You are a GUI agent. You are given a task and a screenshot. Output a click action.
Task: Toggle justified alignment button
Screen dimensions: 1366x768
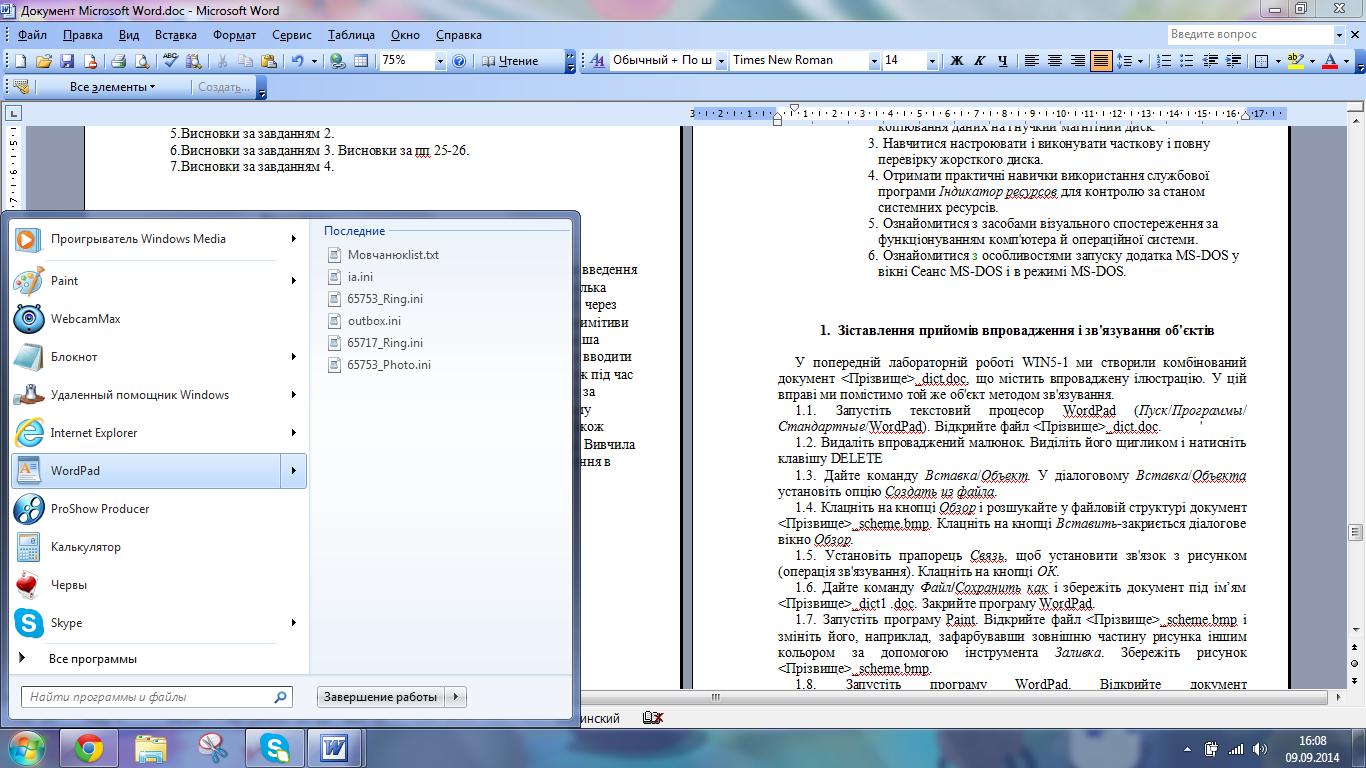click(1101, 61)
